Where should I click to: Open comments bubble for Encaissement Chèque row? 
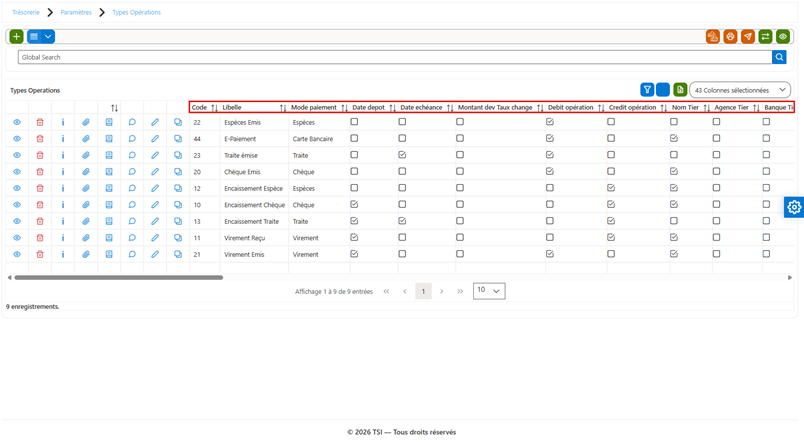[x=132, y=205]
